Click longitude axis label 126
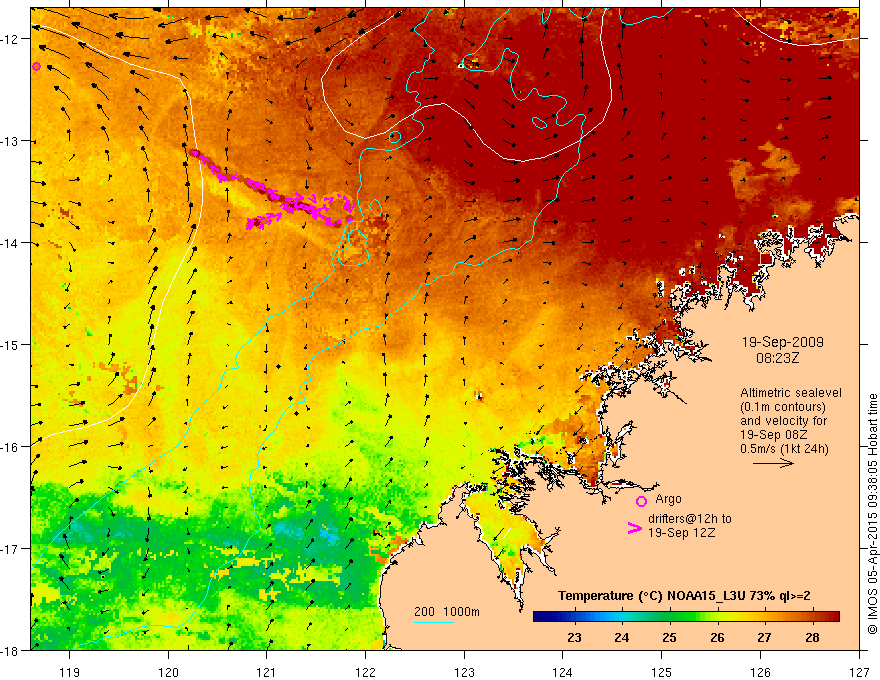Viewport: 880px width, 680px height. (760, 672)
